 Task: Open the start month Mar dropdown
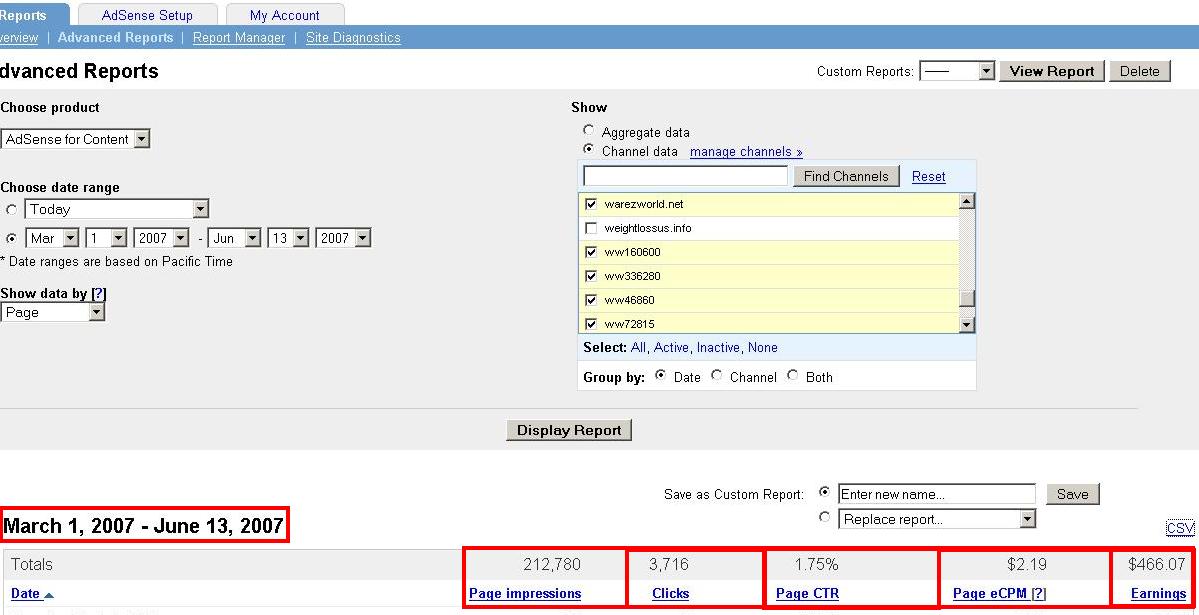(52, 238)
